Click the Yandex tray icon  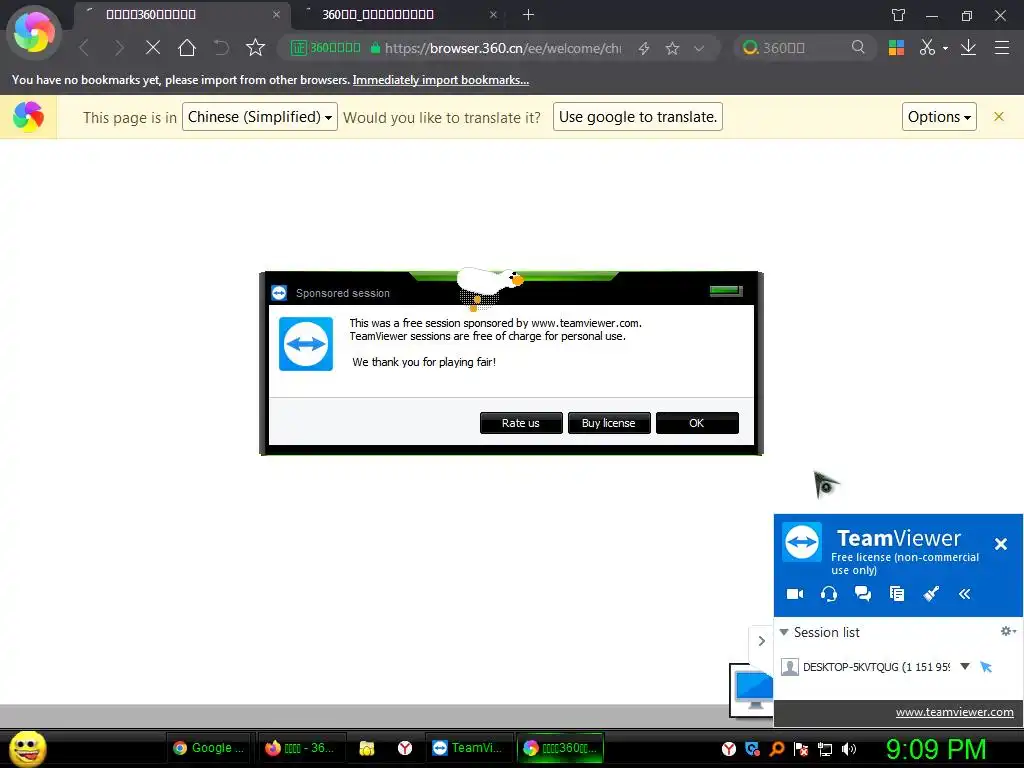[x=729, y=749]
